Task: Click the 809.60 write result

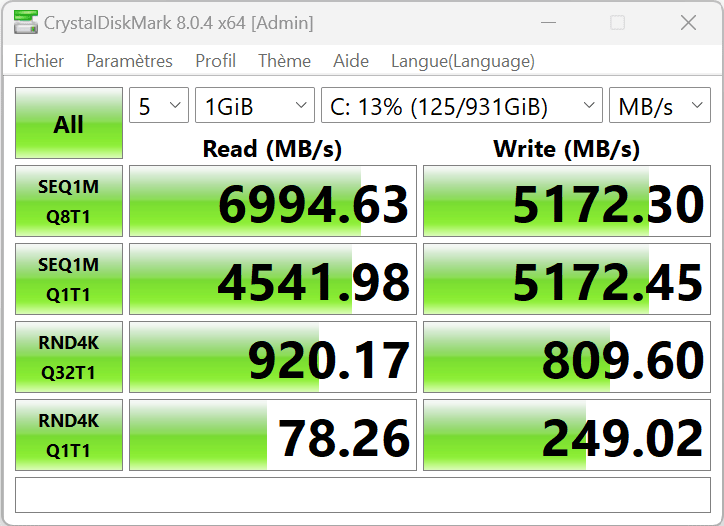Action: click(567, 357)
